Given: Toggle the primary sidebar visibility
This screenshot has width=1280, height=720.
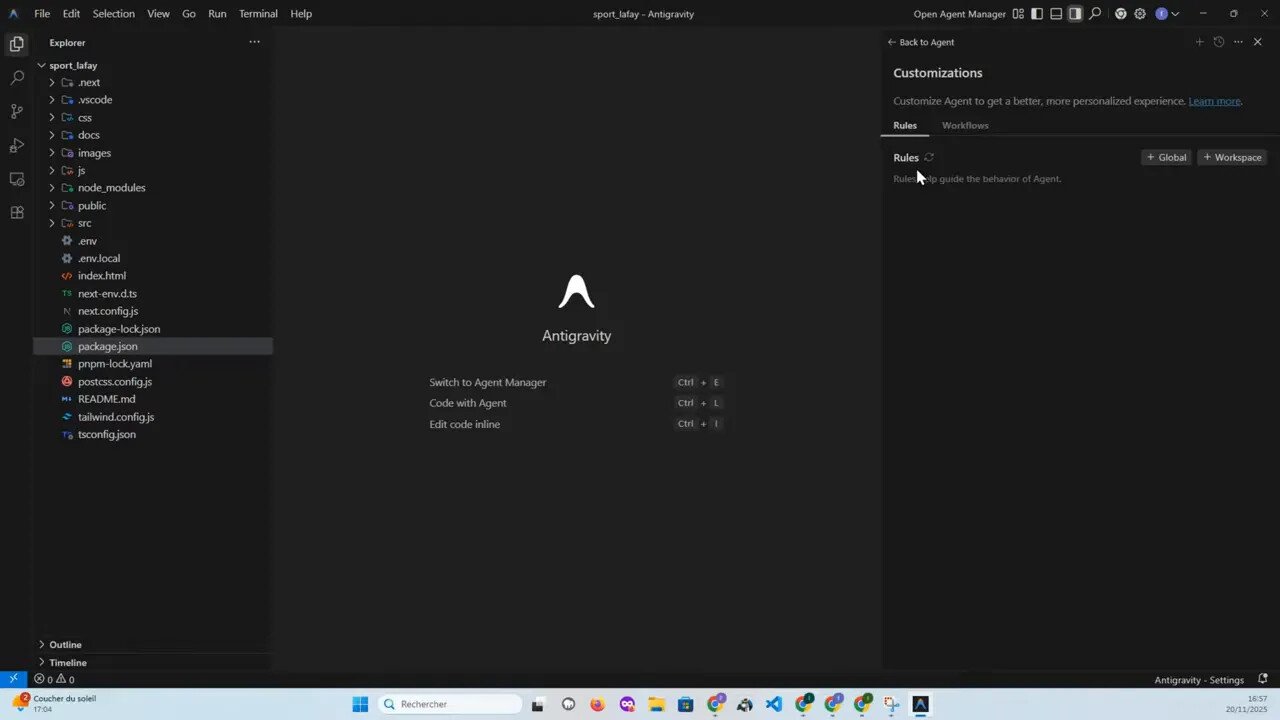Looking at the screenshot, I should (x=1037, y=14).
